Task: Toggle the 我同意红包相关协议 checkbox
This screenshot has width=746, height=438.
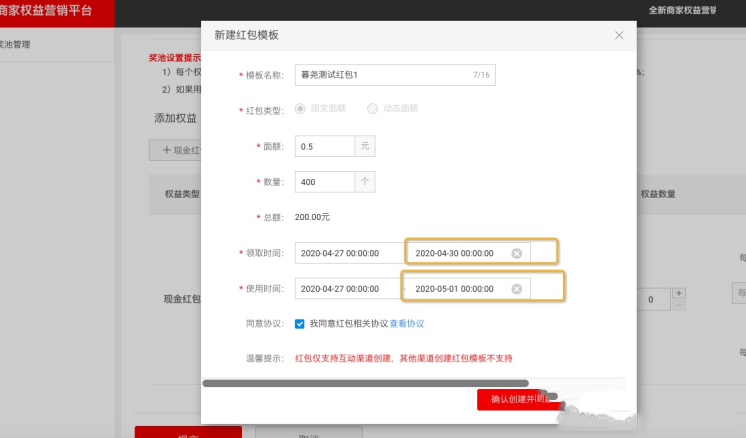Action: coord(300,324)
